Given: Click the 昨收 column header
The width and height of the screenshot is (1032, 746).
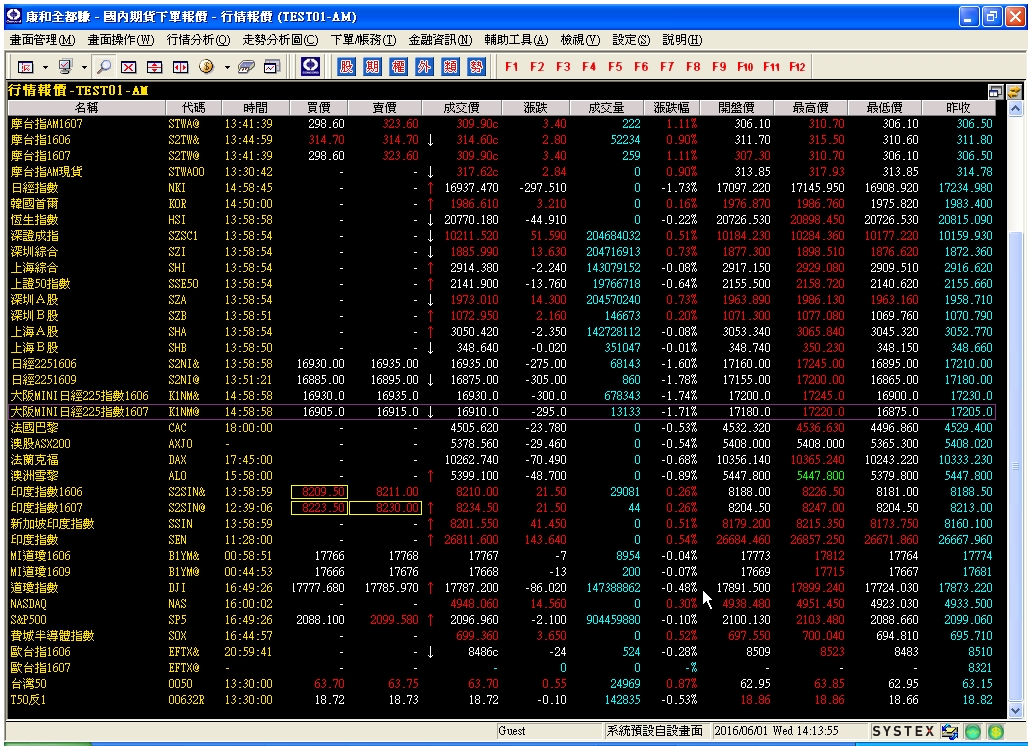Looking at the screenshot, I should 958,107.
